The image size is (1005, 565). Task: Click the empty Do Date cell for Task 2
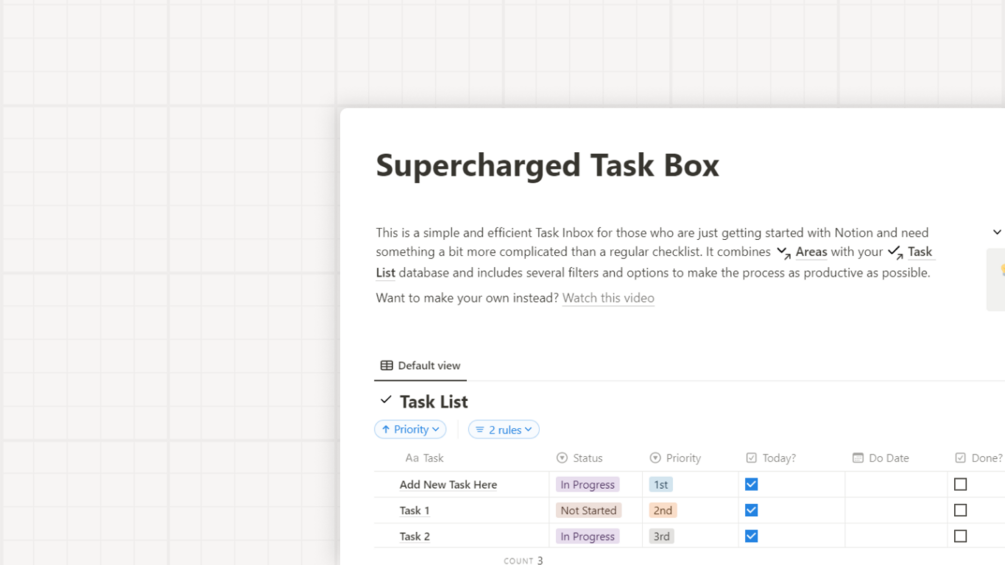click(x=896, y=536)
